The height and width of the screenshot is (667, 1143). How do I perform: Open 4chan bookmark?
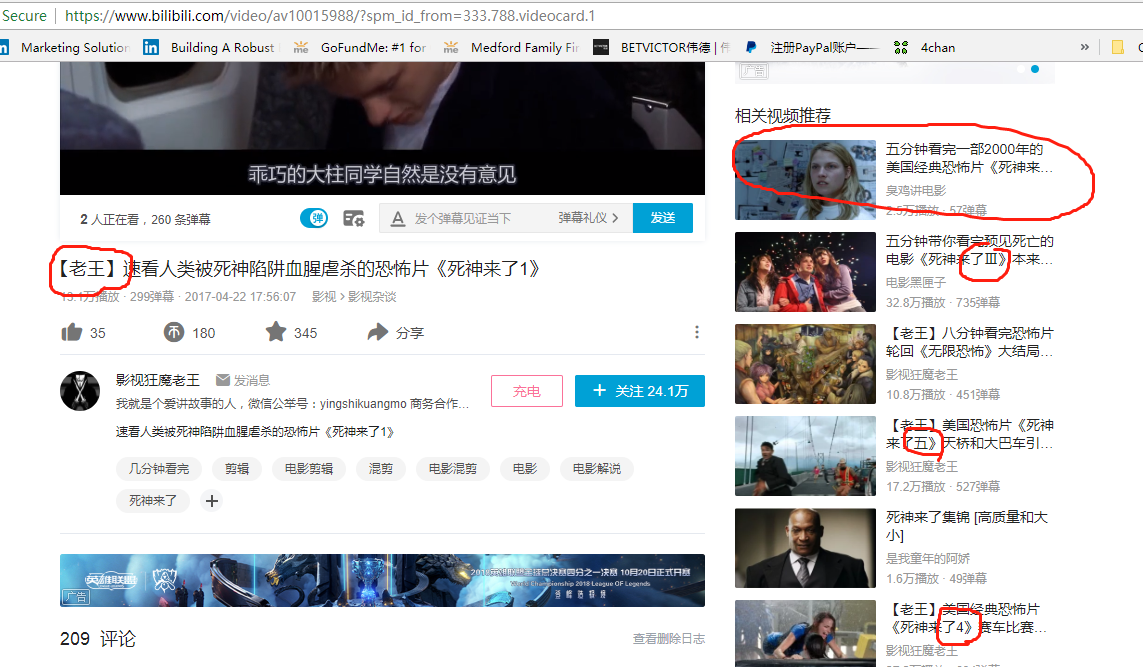(925, 47)
